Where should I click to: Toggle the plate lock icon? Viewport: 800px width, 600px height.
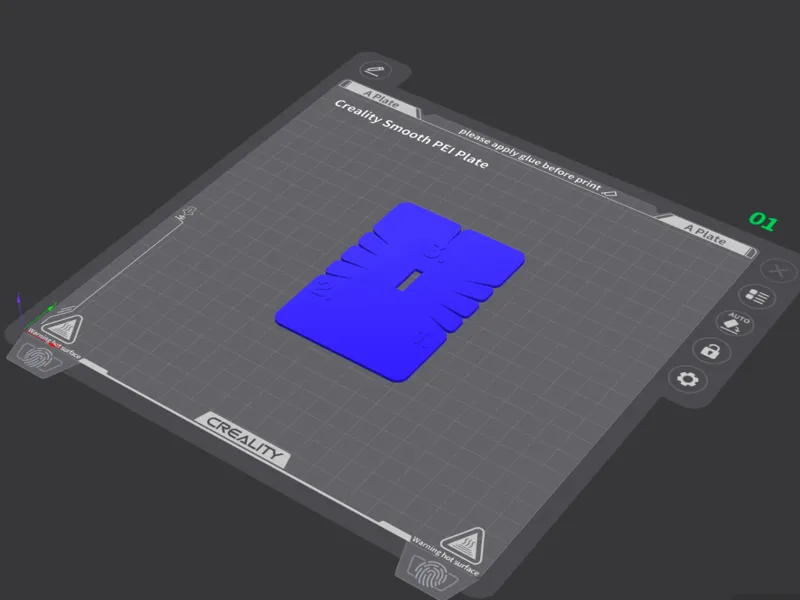pyautogui.click(x=711, y=351)
